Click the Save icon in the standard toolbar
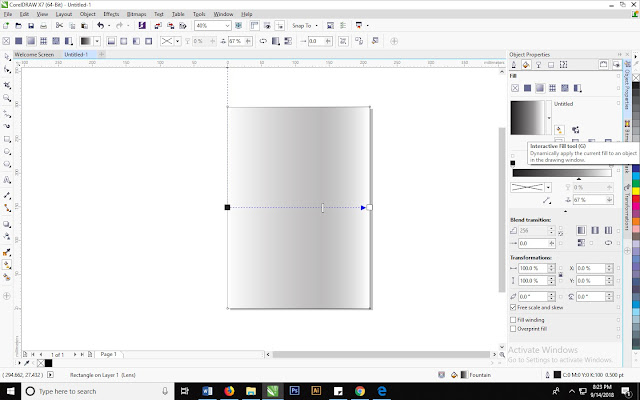The height and width of the screenshot is (400, 640). 33,27
